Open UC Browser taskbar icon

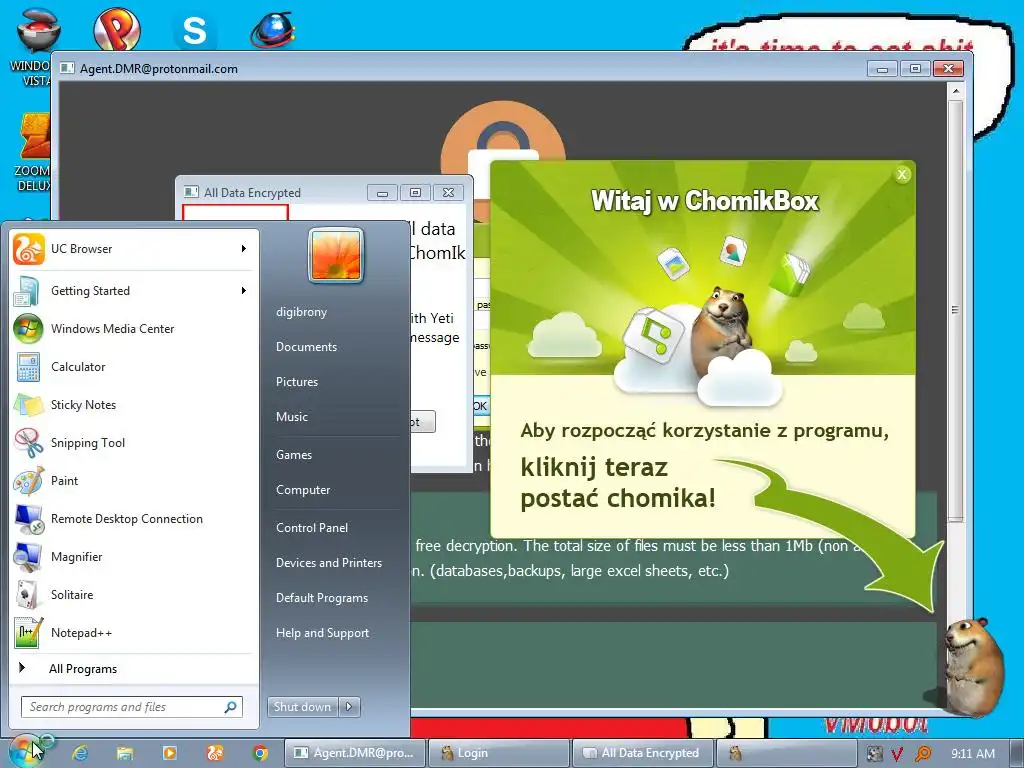tap(215, 753)
